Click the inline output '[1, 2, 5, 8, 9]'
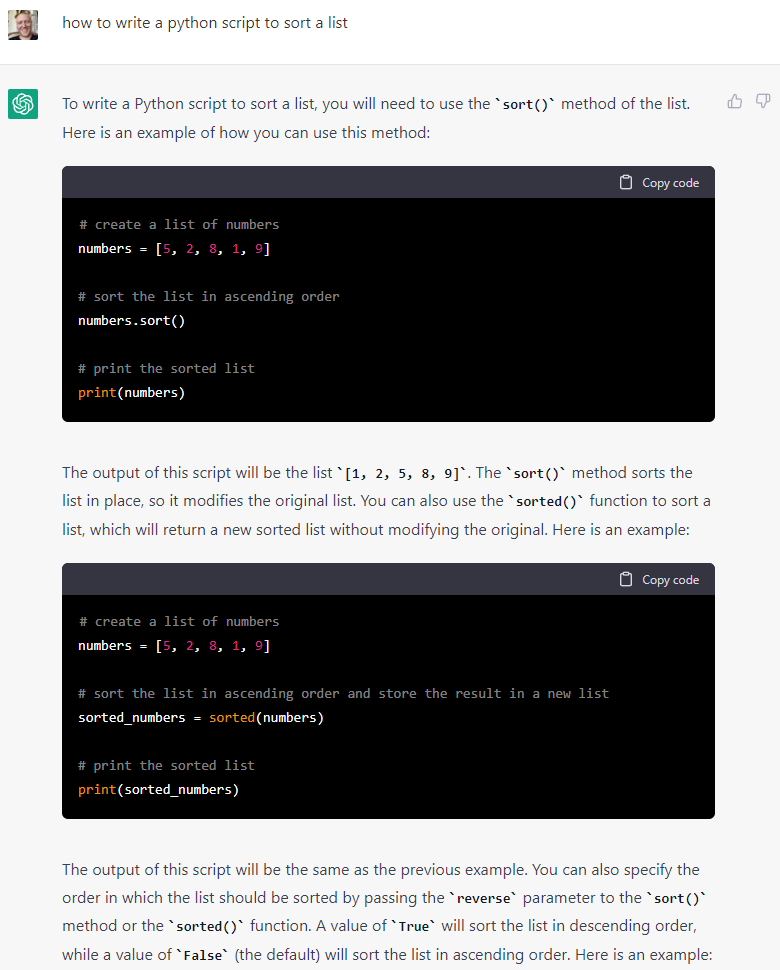This screenshot has width=780, height=970. point(402,474)
